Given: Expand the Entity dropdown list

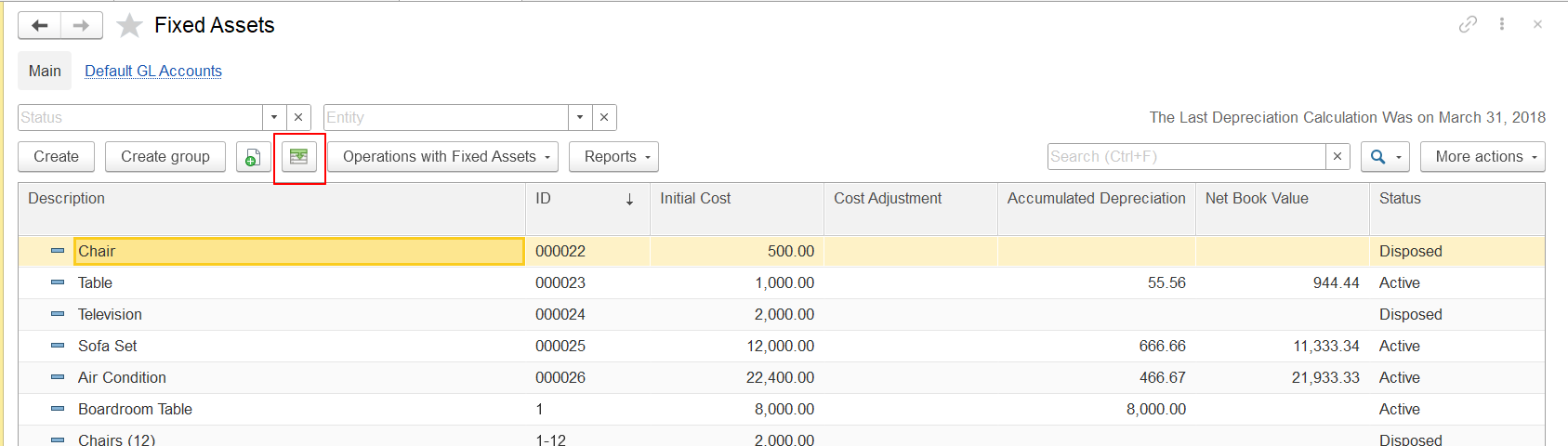Looking at the screenshot, I should [580, 117].
